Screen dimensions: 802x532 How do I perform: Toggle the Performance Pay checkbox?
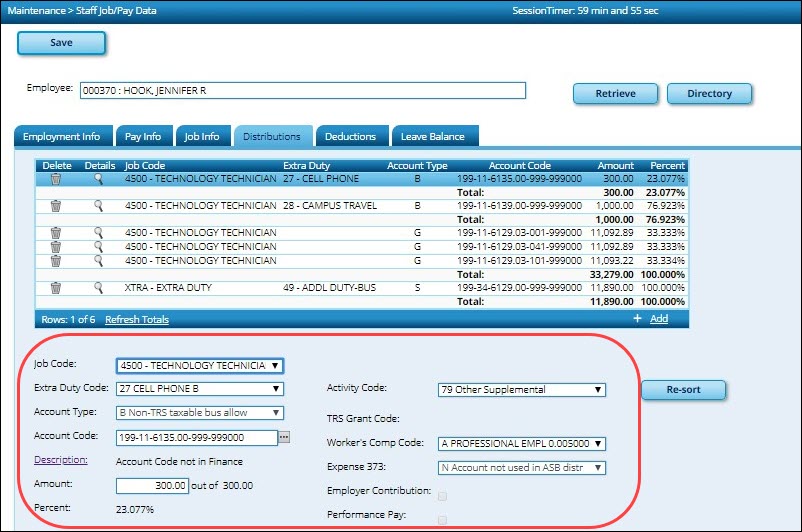pos(442,520)
